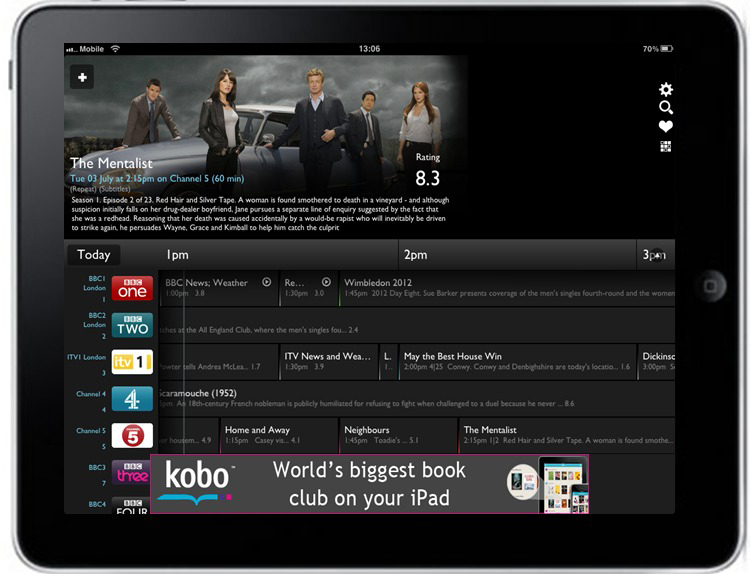Open BBC Two All England Club listing
The image size is (750, 574).
[417, 325]
